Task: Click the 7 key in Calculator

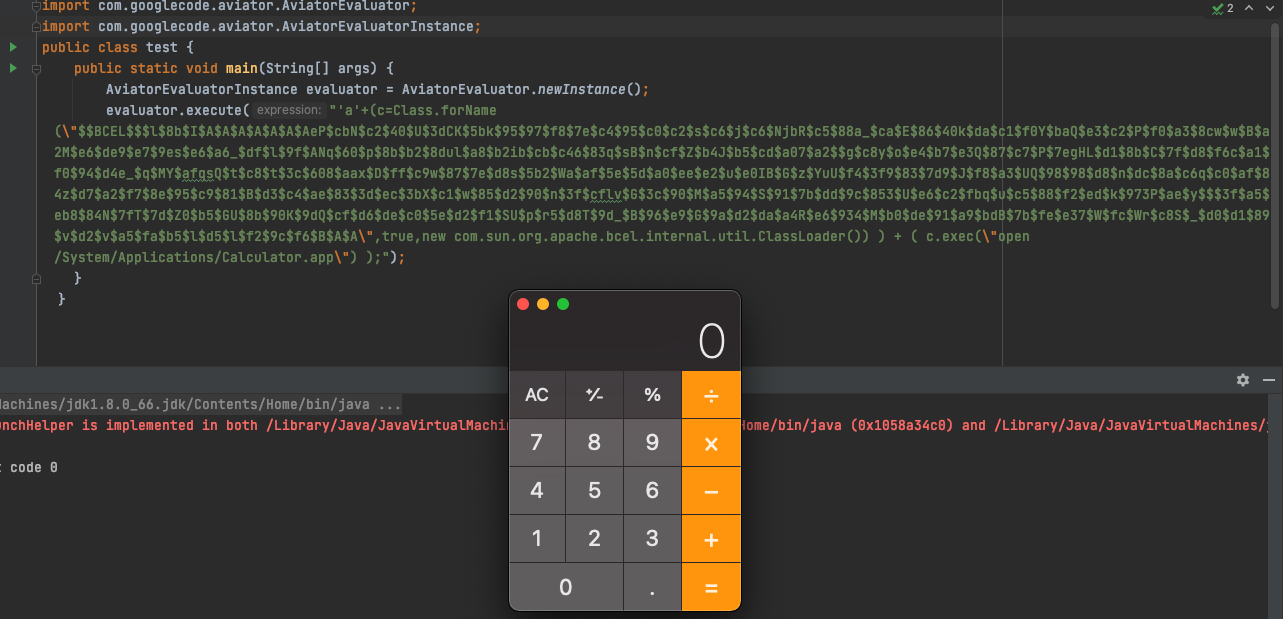Action: pyautogui.click(x=537, y=443)
